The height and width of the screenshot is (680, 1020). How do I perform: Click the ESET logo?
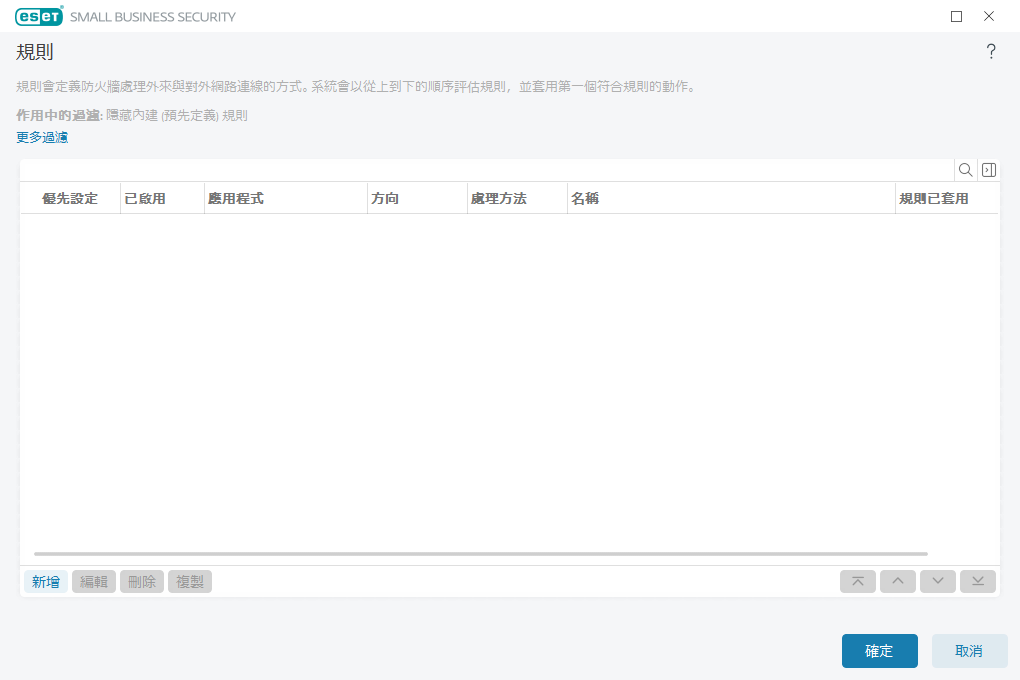pyautogui.click(x=39, y=16)
